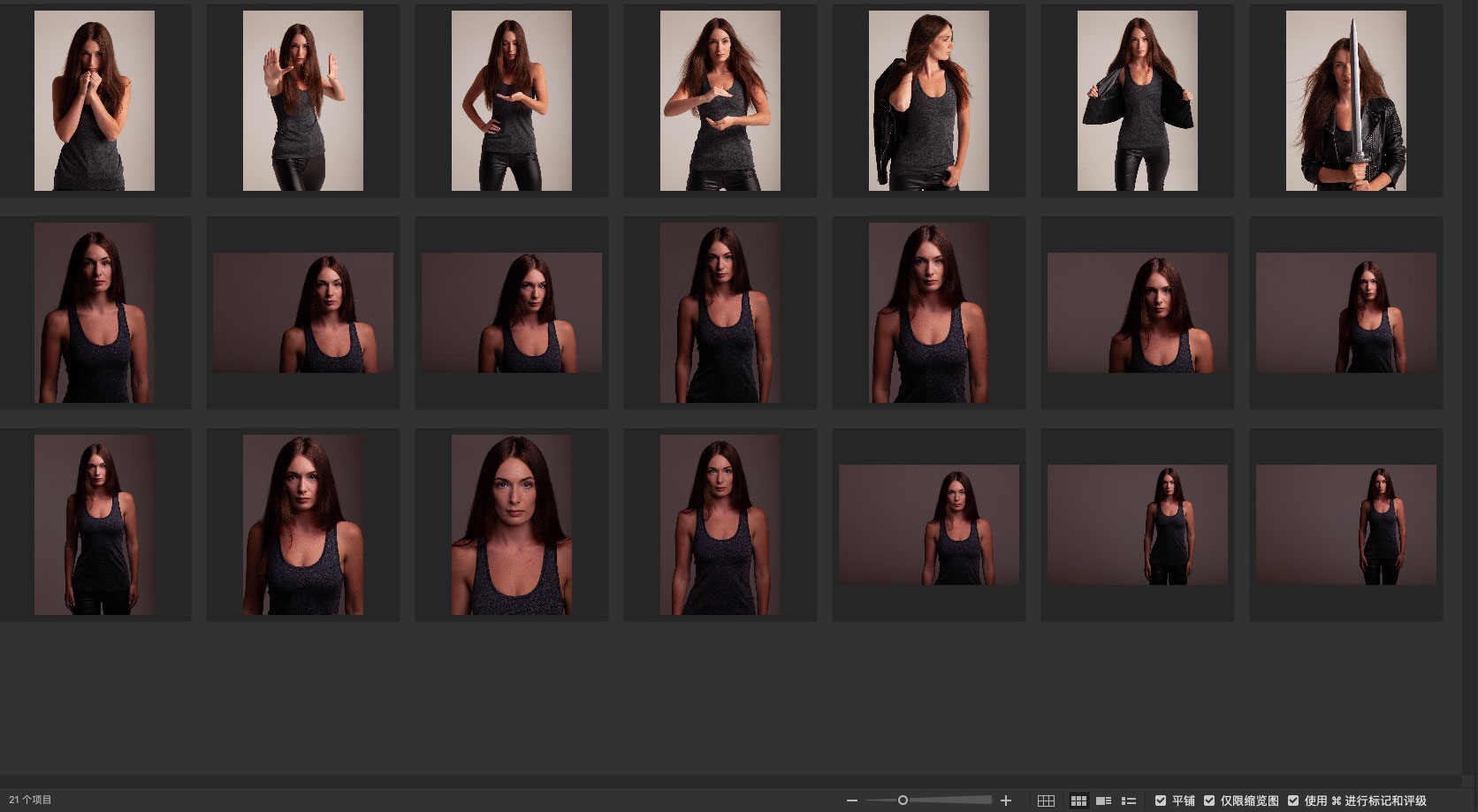Uncheck the 平铺 checkbox

1161,801
